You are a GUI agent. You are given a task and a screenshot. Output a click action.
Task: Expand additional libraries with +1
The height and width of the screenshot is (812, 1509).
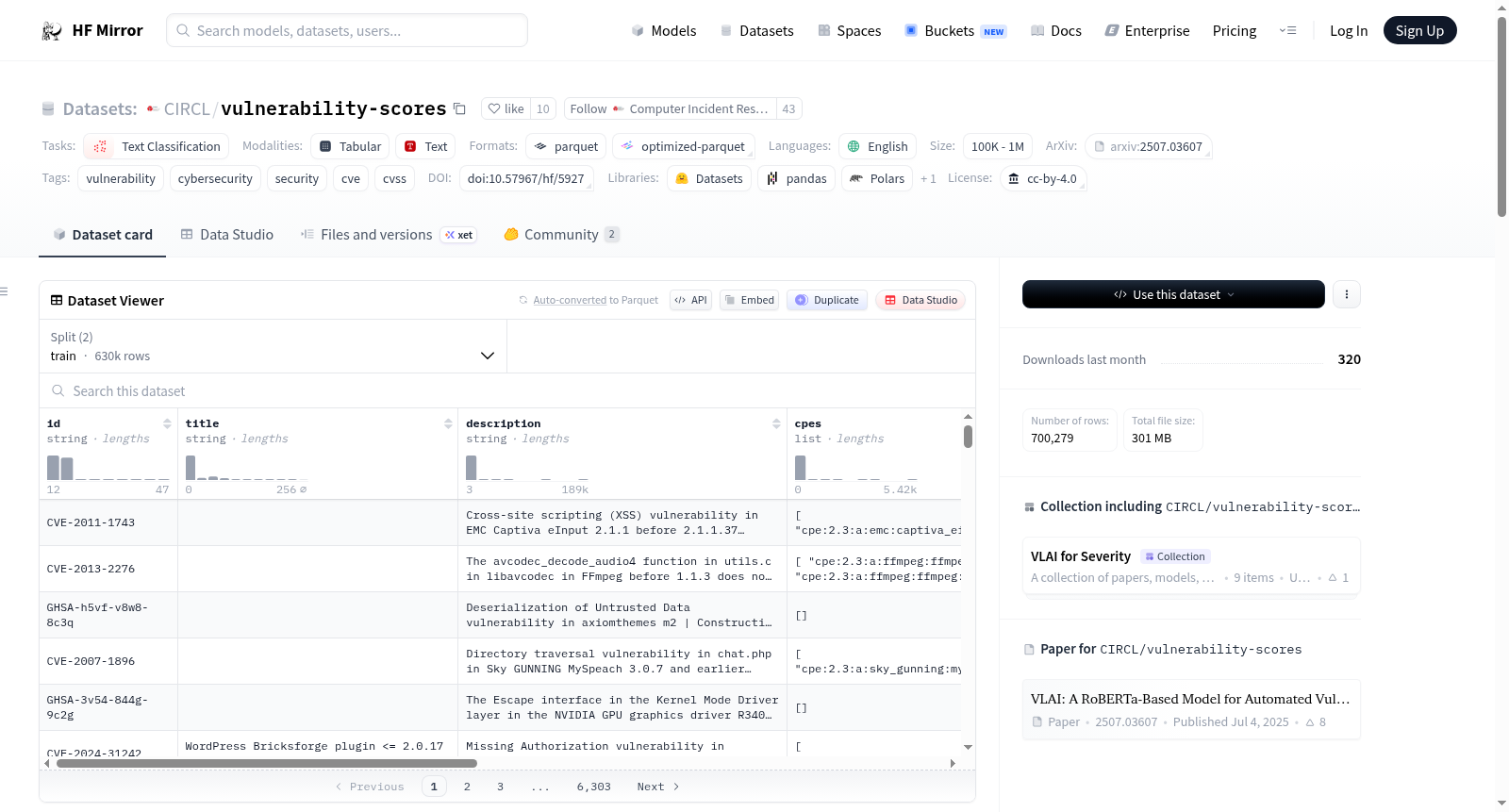coord(928,178)
